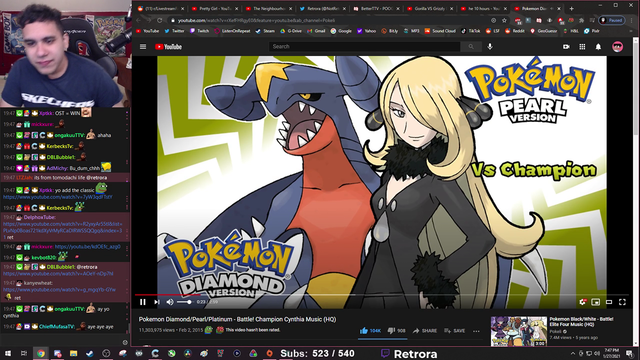The height and width of the screenshot is (360, 640).
Task: Open more actions menu under the video
Action: point(476,331)
